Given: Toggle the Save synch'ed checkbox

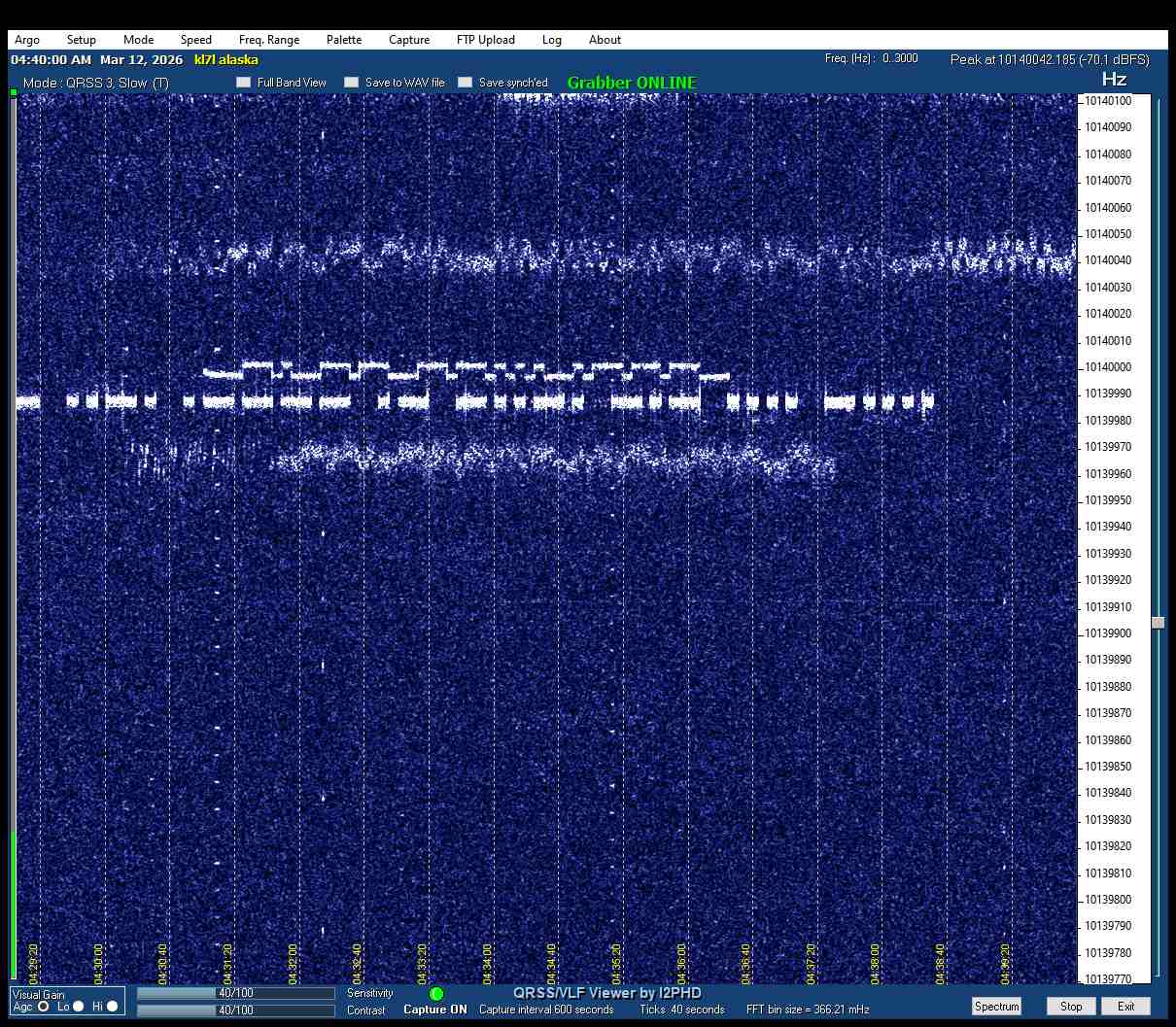Looking at the screenshot, I should pyautogui.click(x=466, y=83).
